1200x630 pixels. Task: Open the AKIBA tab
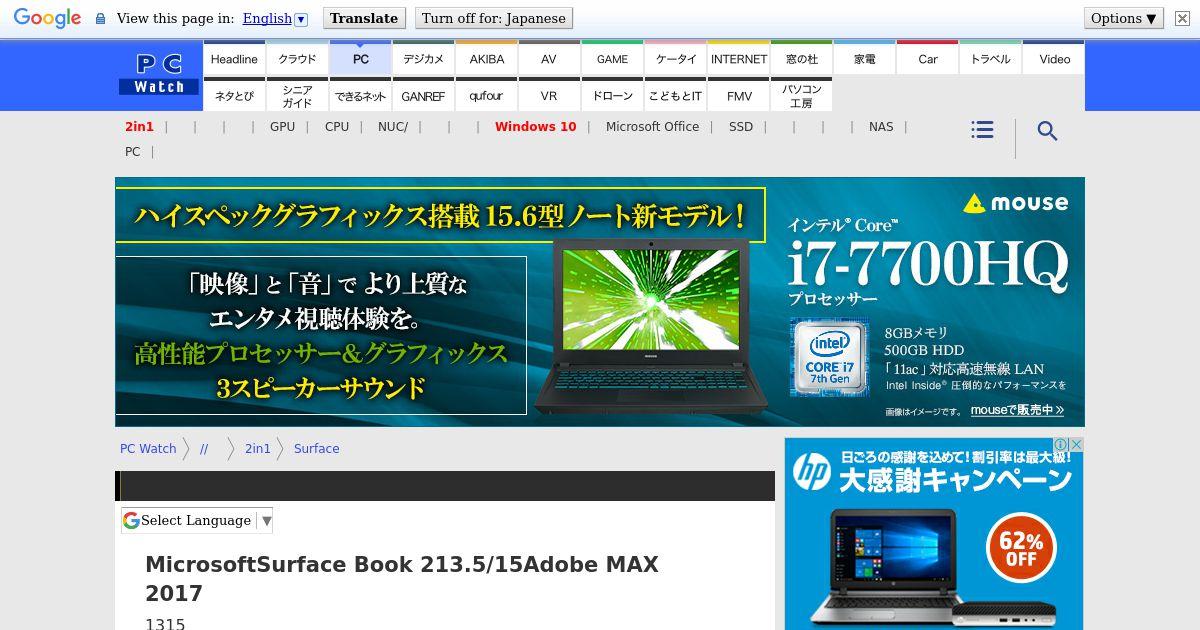click(x=487, y=59)
